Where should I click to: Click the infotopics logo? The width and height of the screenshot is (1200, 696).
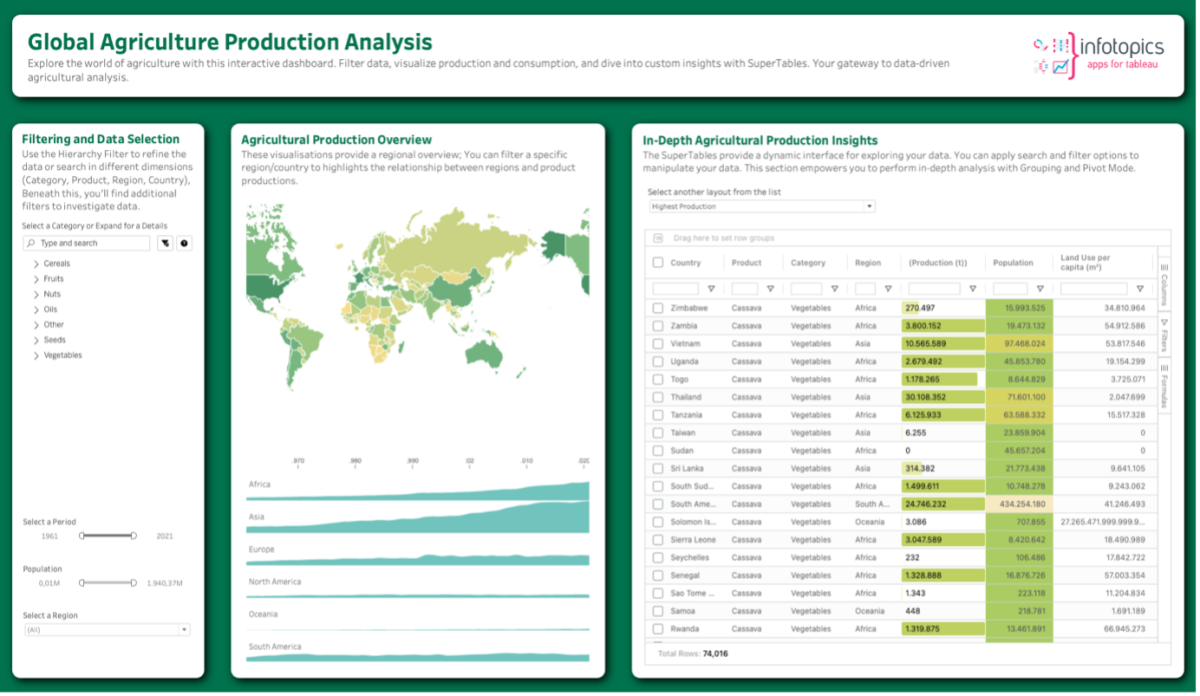(x=1120, y=44)
